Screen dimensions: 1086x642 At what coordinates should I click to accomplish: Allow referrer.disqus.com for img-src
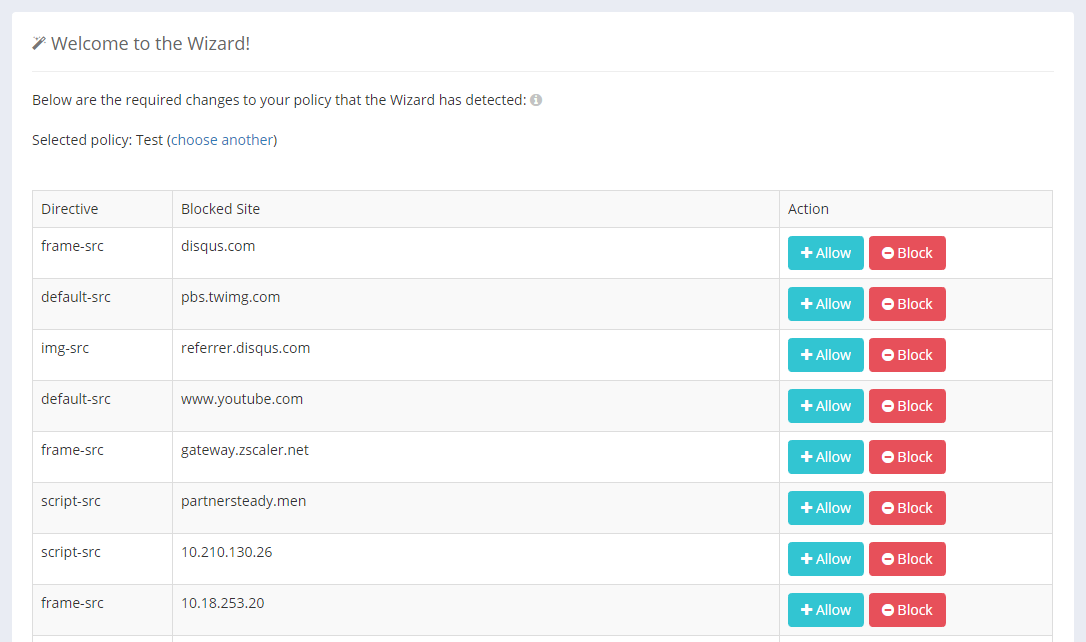coord(825,355)
